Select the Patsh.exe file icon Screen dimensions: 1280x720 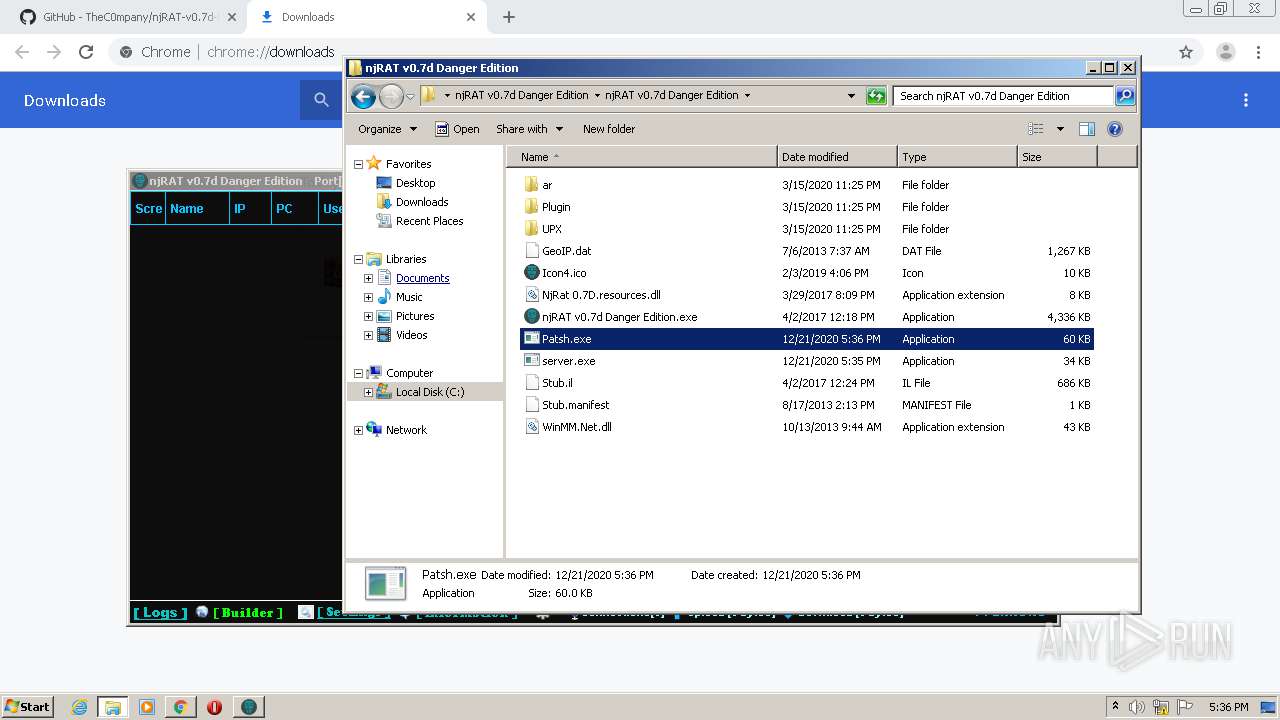532,339
